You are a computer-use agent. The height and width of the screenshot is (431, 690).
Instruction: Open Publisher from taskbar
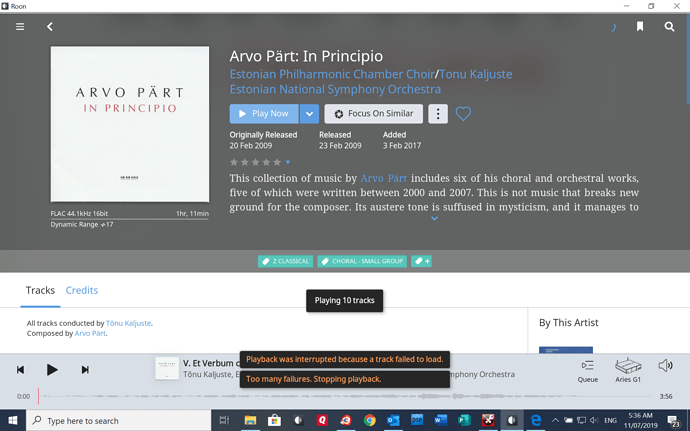(x=464, y=420)
